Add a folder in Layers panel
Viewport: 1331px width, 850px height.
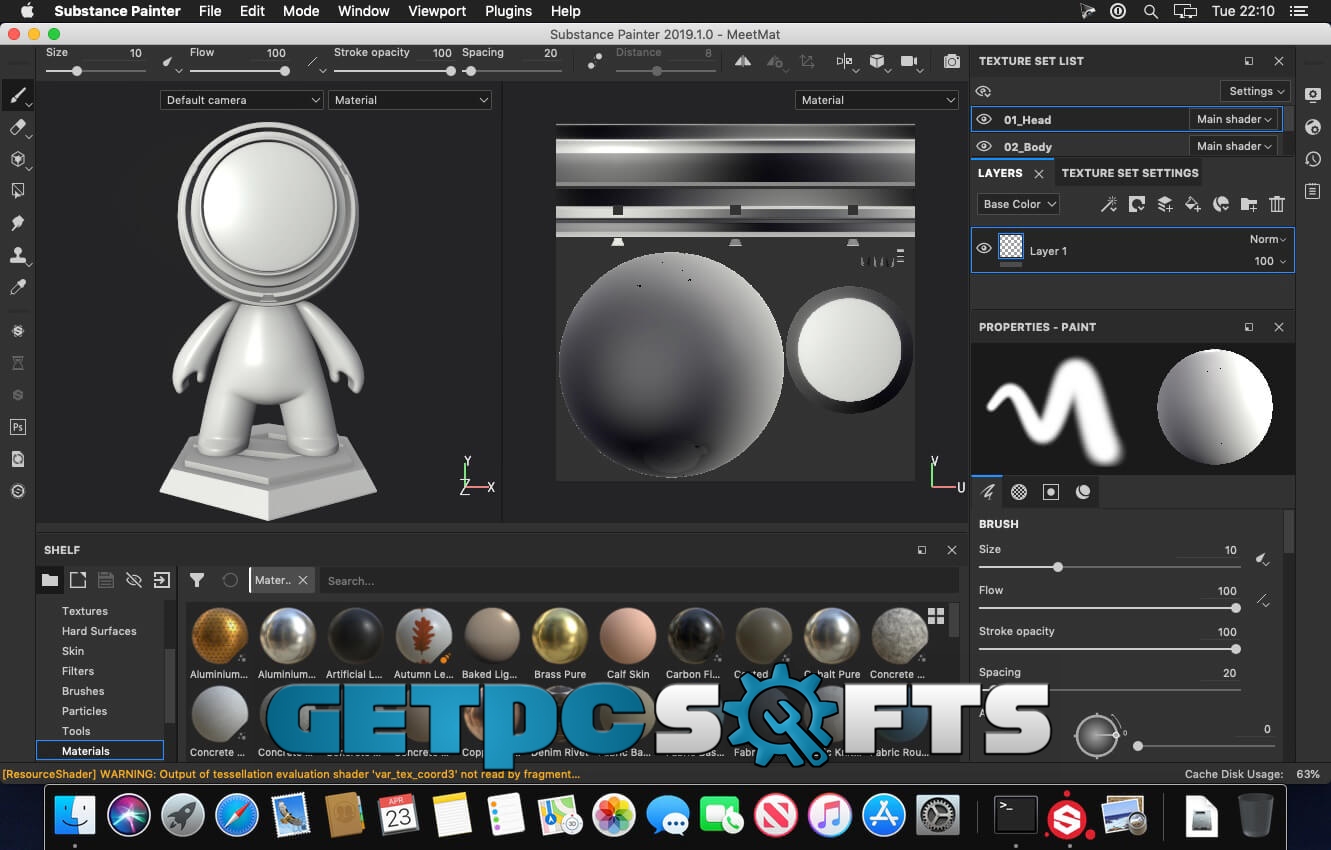pyautogui.click(x=1249, y=204)
